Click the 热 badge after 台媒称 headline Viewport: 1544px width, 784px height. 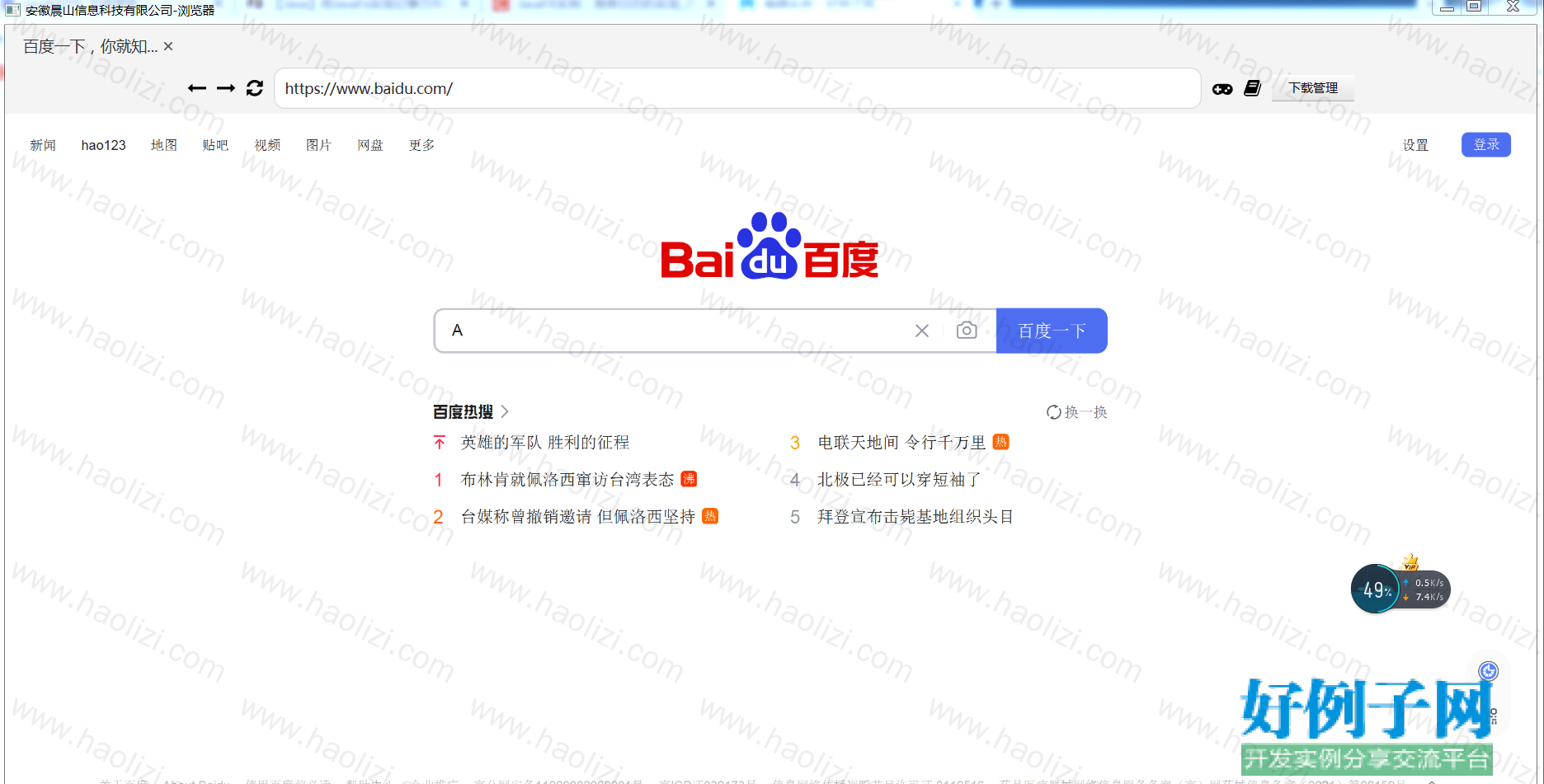[710, 516]
